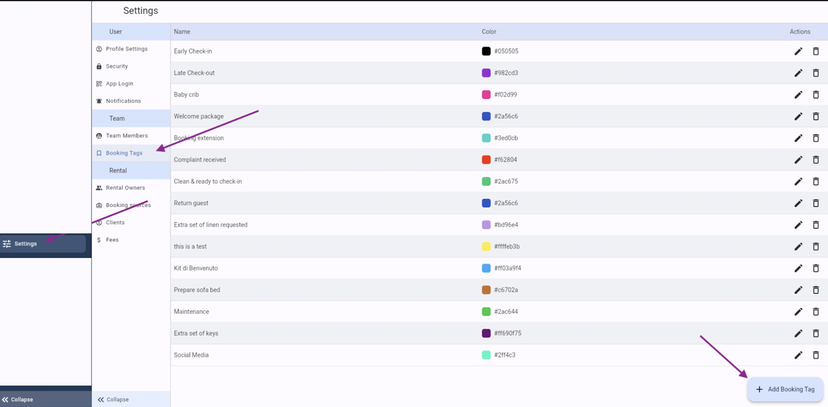Click red swatch for Complaint received

(x=486, y=159)
